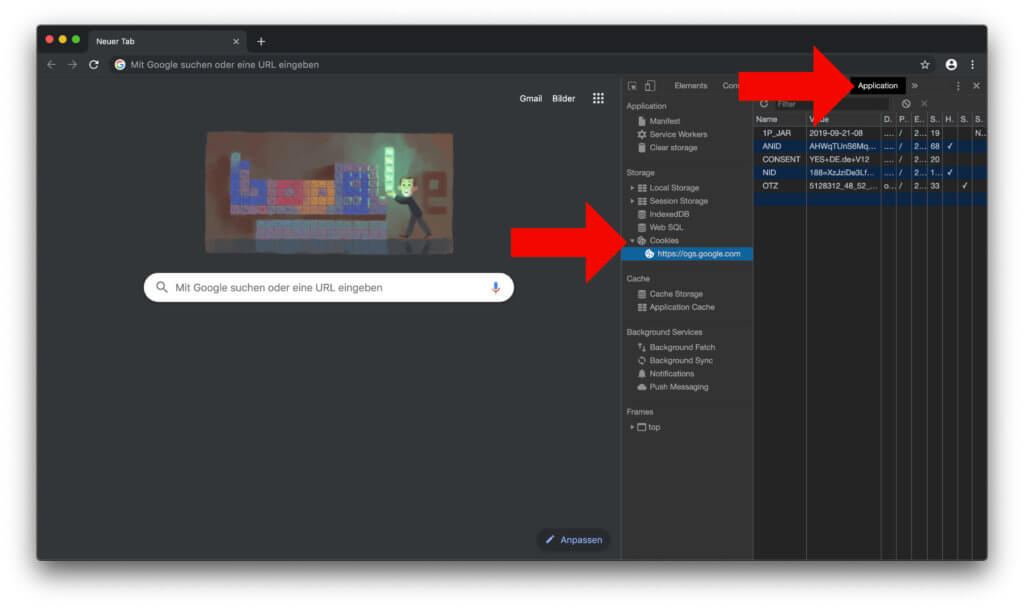Delete the selected cookie with the X icon
The image size is (1024, 609).
click(x=924, y=104)
